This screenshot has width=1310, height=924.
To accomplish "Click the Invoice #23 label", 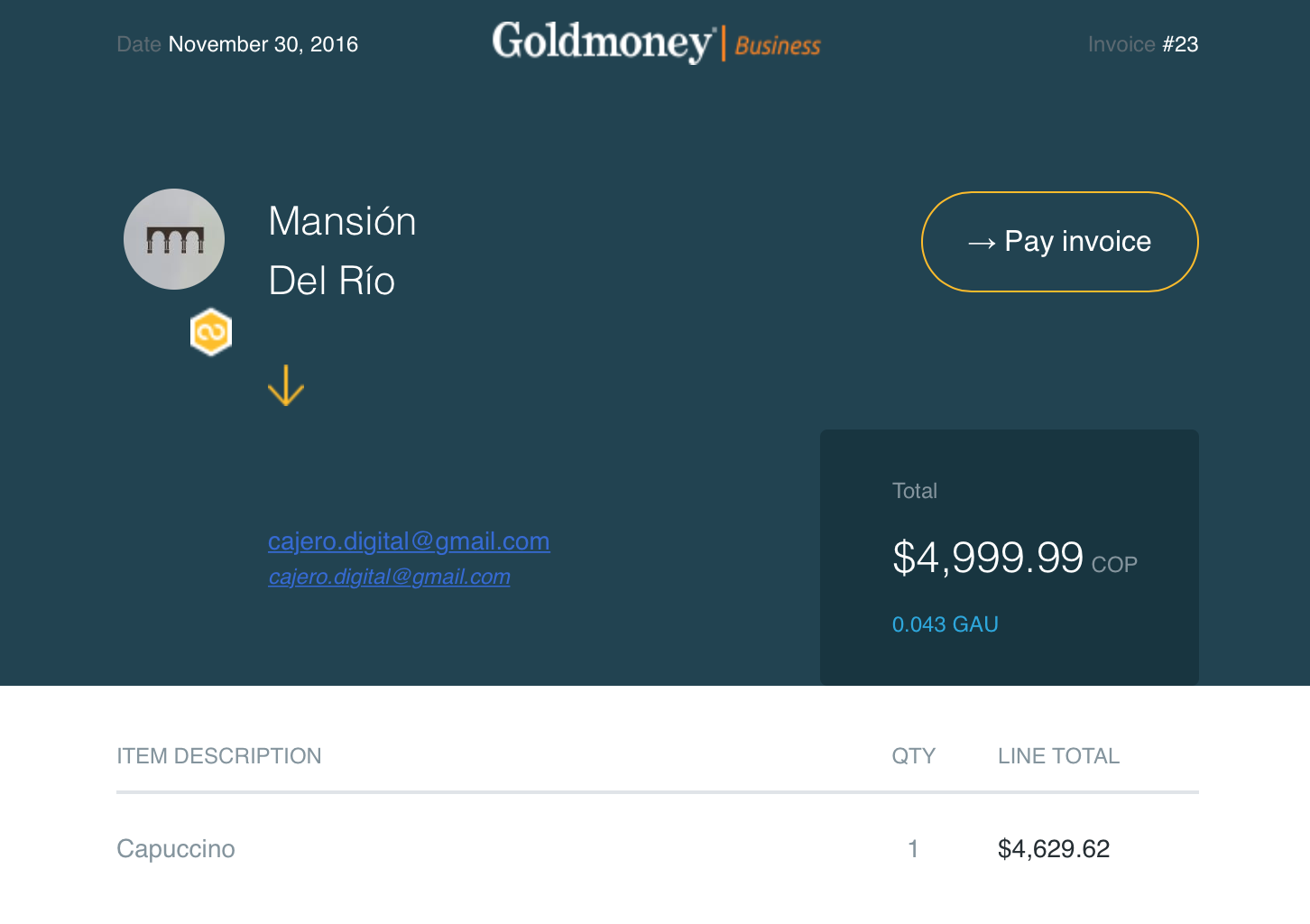I will tap(1143, 44).
